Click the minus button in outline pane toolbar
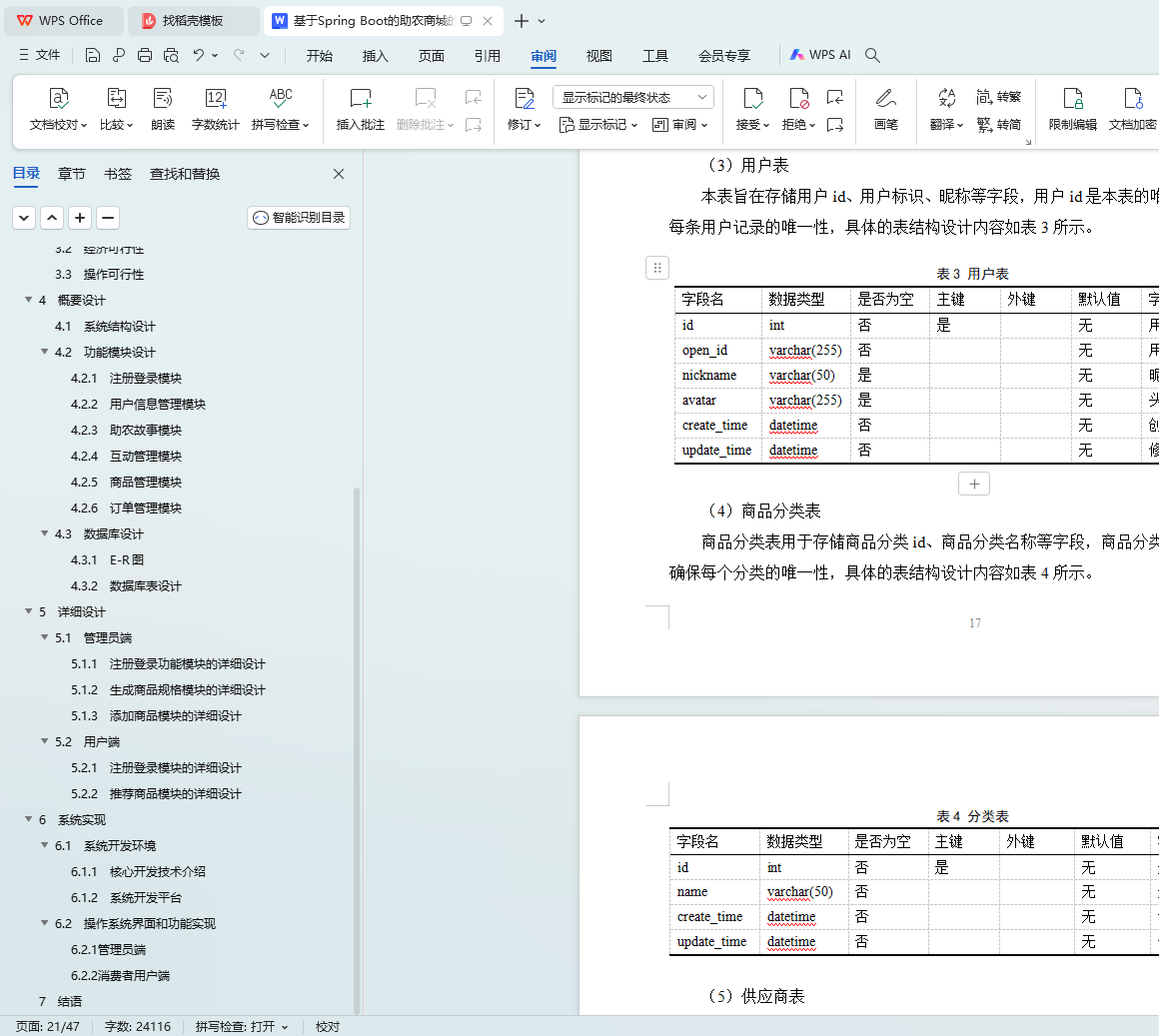The width and height of the screenshot is (1159, 1036). pyautogui.click(x=108, y=218)
